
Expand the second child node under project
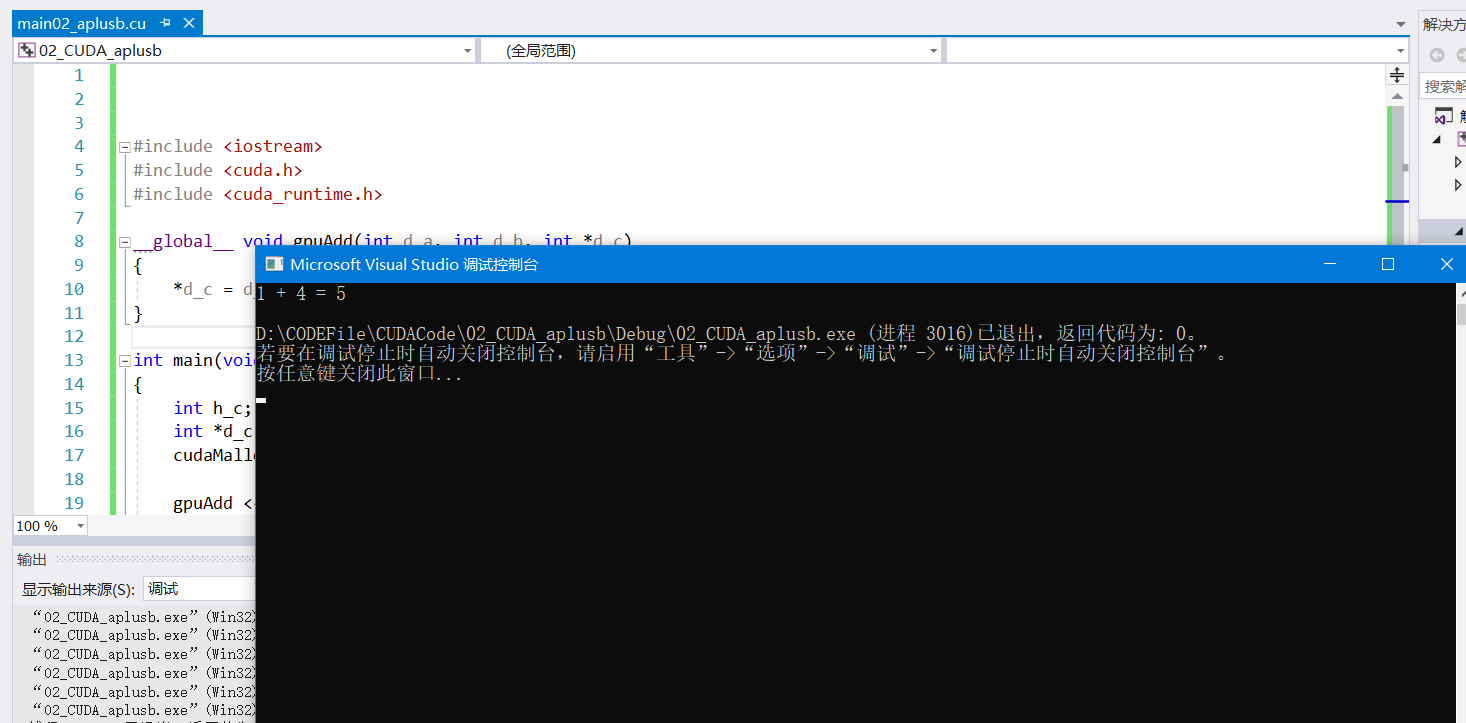tap(1458, 185)
